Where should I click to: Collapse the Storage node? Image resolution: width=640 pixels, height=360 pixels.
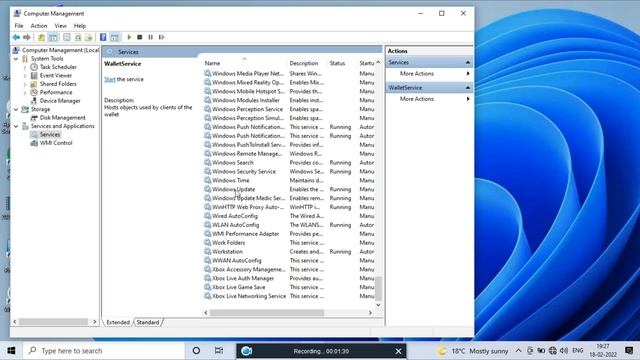(x=16, y=109)
